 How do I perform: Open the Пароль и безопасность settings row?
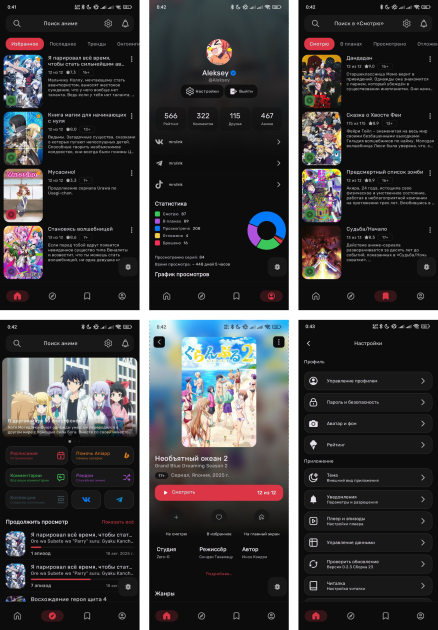pyautogui.click(x=368, y=402)
